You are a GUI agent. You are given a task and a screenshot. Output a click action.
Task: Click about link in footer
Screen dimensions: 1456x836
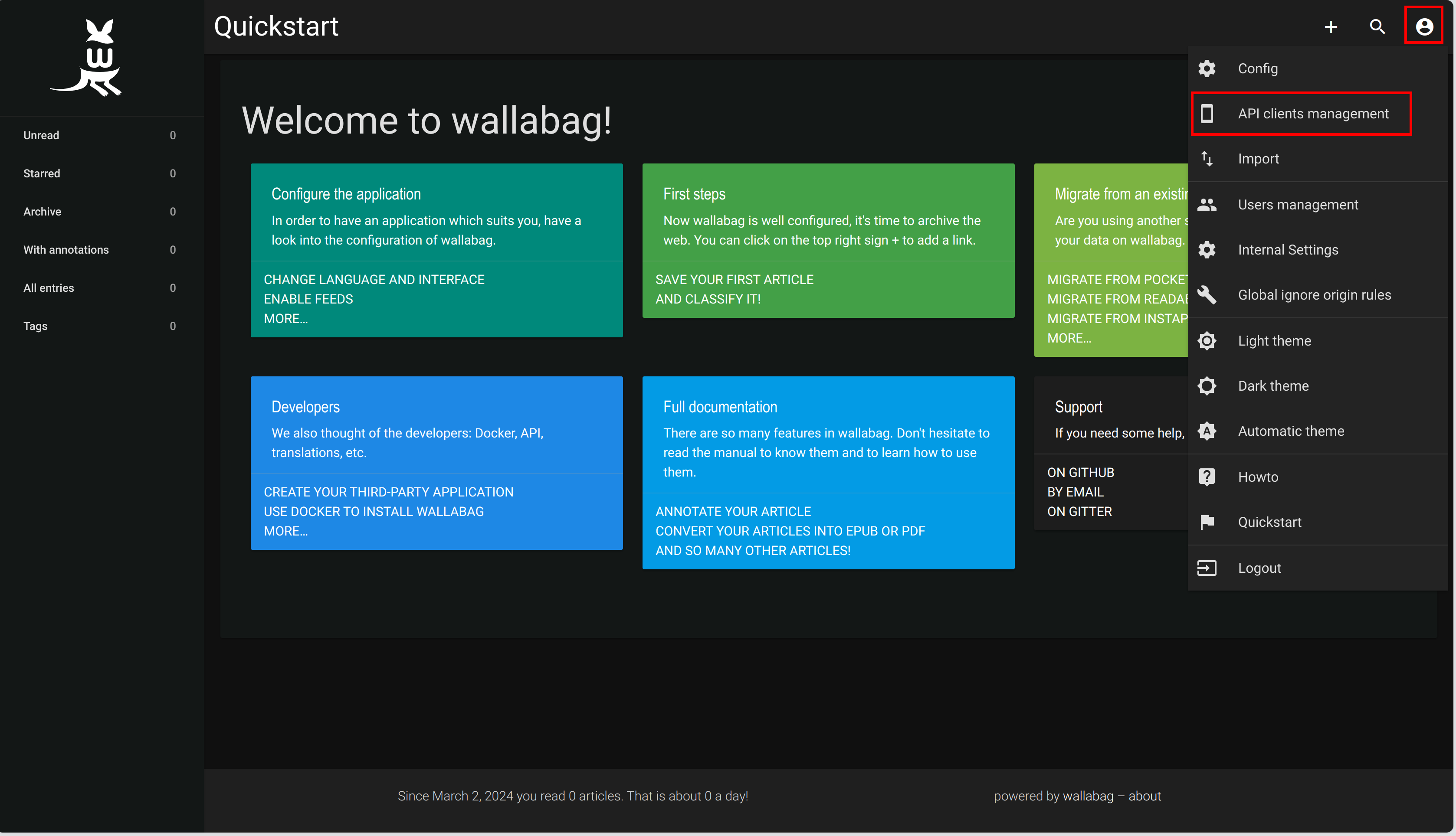pyautogui.click(x=1144, y=797)
